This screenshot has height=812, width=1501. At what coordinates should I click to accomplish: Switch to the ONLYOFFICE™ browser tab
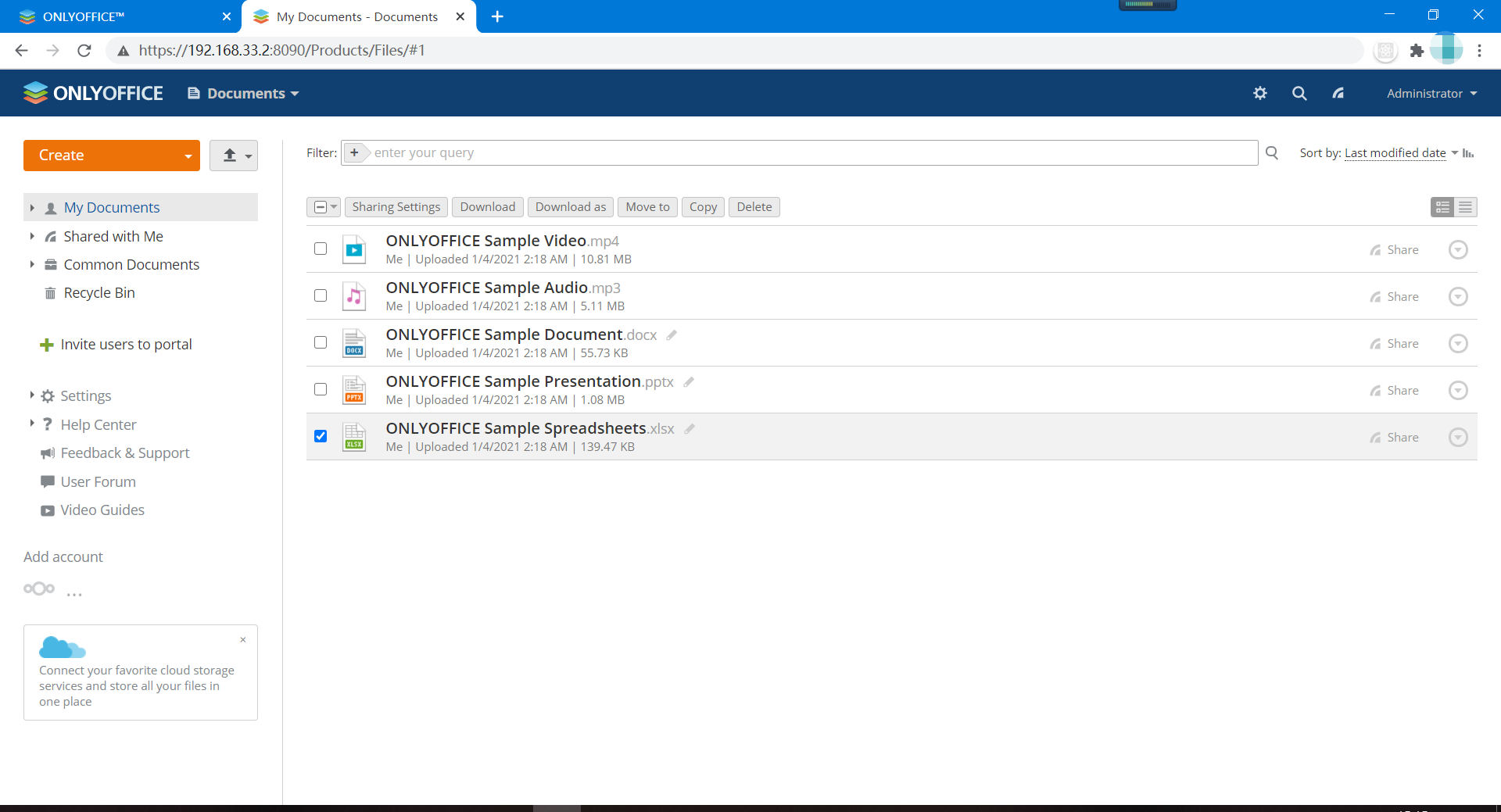pos(117,16)
